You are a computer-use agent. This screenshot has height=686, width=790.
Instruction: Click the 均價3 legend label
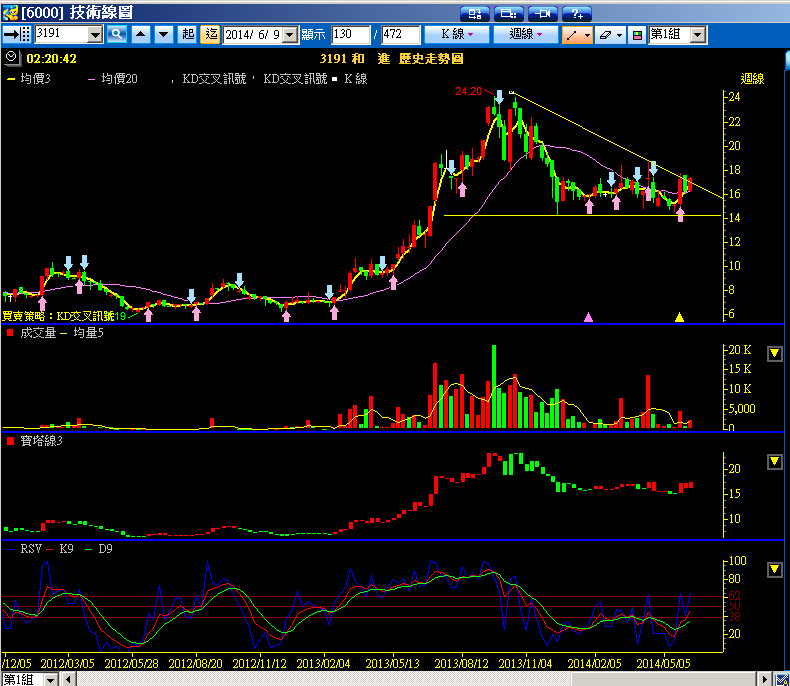point(35,79)
